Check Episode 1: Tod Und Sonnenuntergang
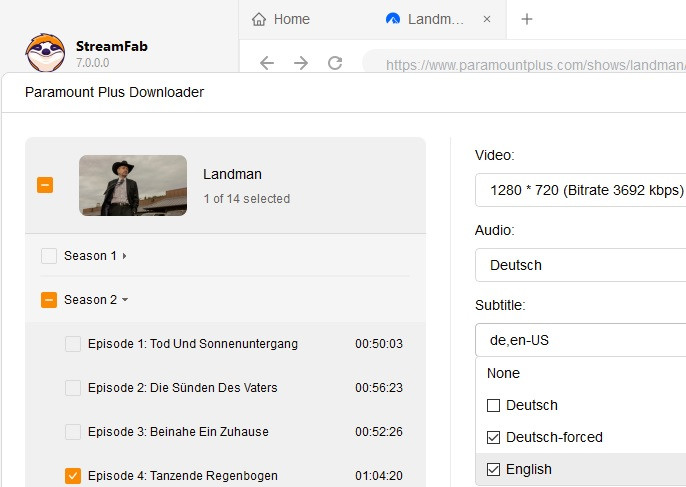 (73, 344)
